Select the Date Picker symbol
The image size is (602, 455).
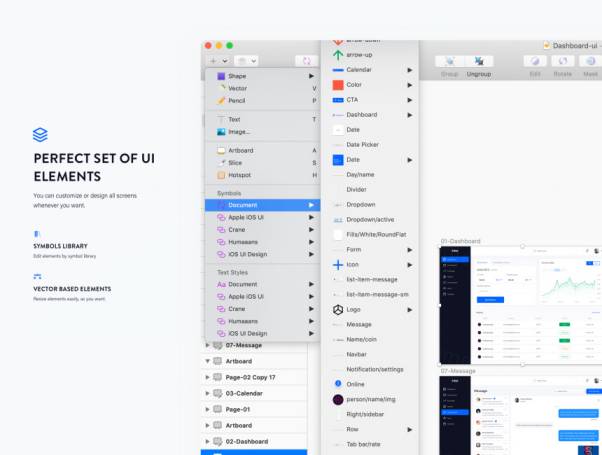coord(362,145)
